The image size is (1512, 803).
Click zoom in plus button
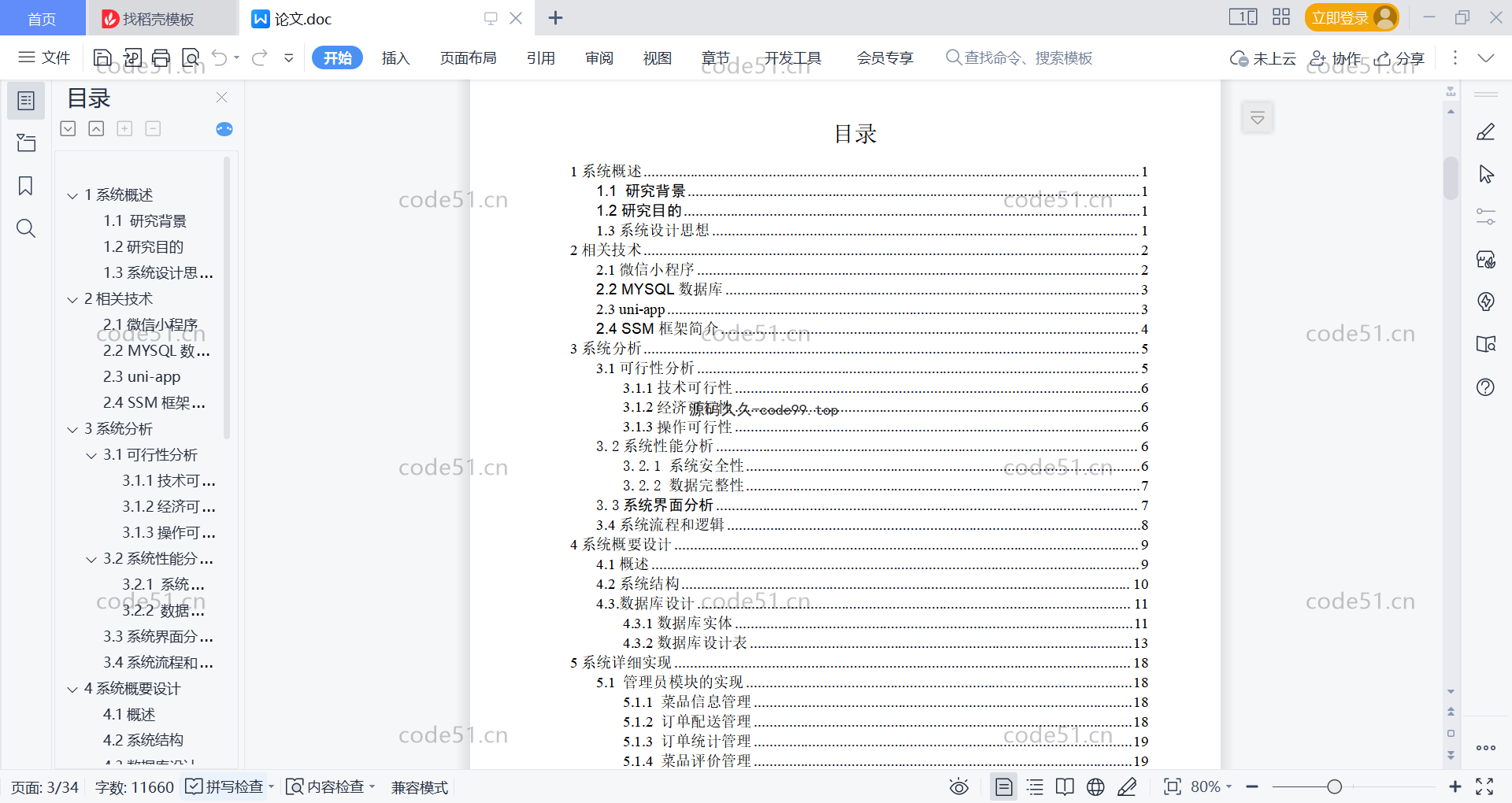pyautogui.click(x=1455, y=786)
